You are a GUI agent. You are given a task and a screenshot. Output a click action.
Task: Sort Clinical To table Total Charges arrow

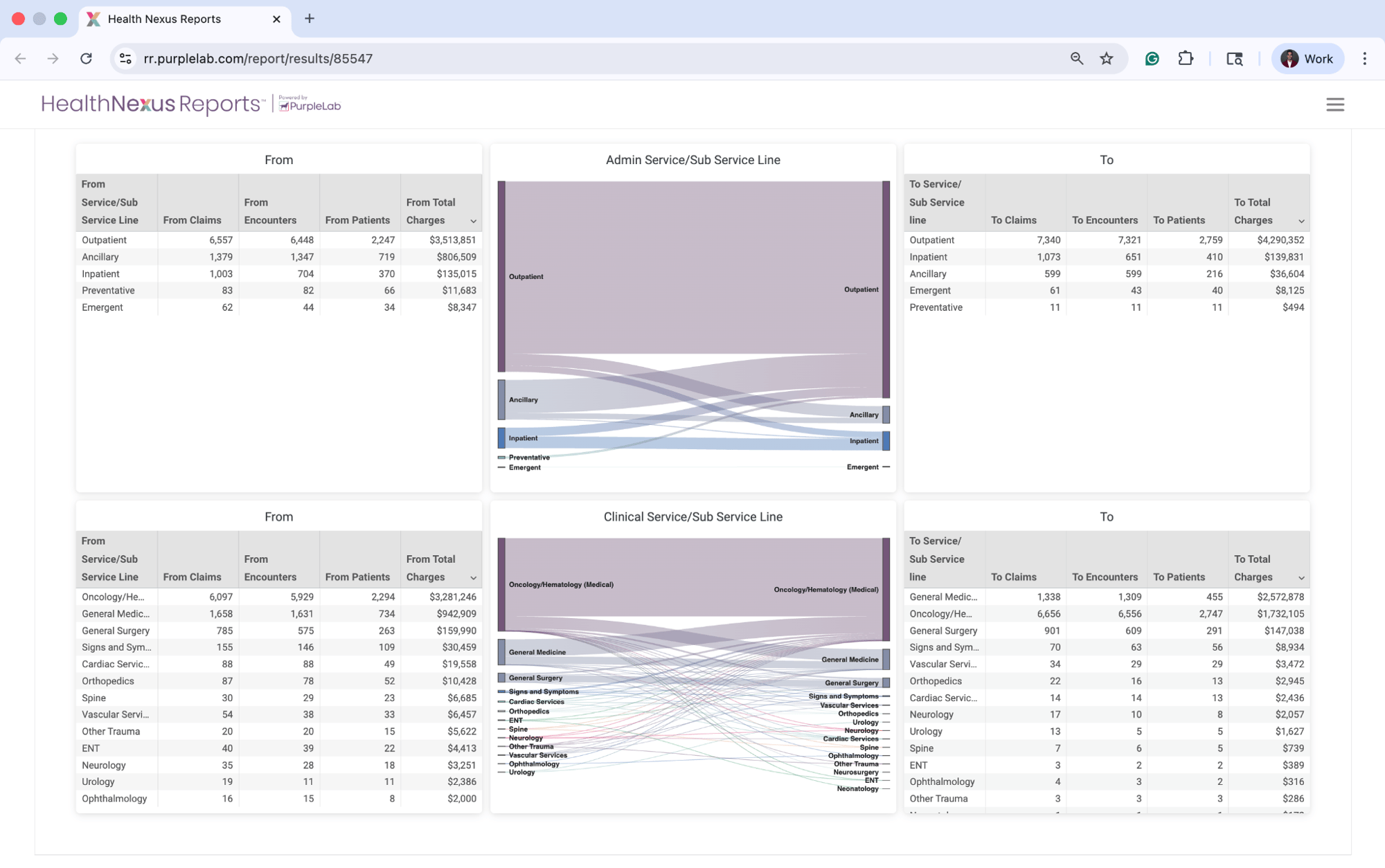[1301, 578]
